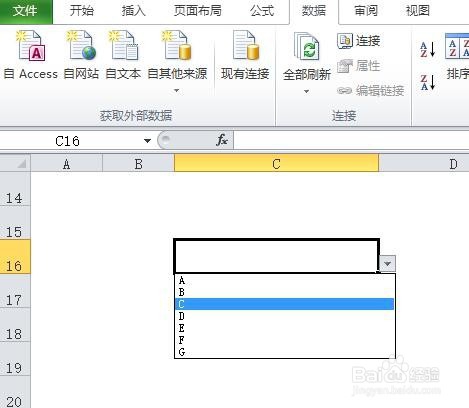
Task: Open the 文件 file tab
Action: coord(26,12)
